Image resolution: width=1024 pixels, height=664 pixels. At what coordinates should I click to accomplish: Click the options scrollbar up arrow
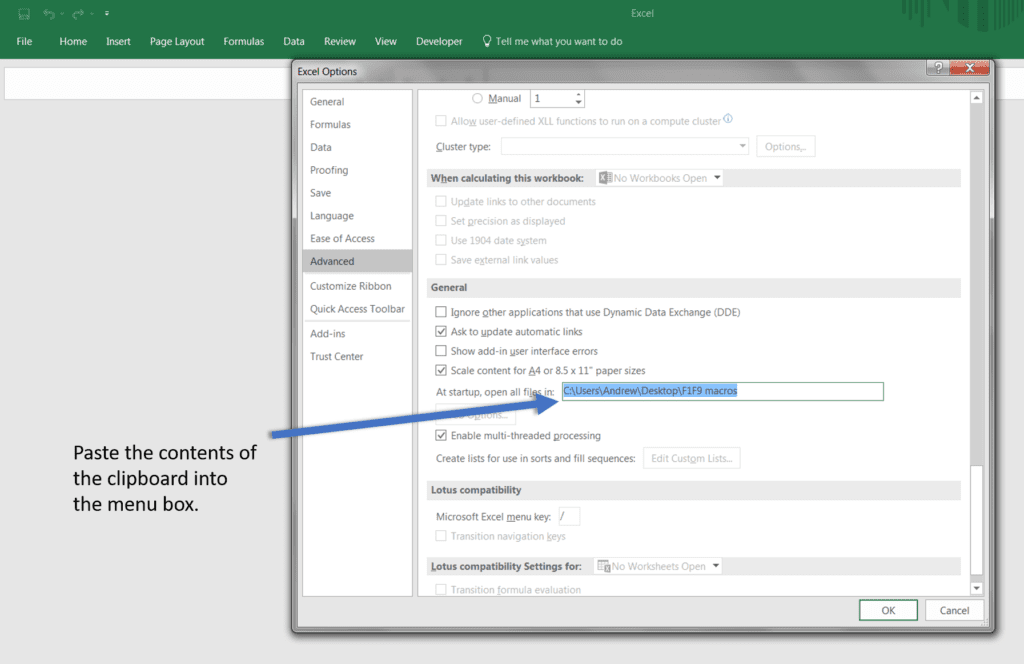[x=976, y=98]
